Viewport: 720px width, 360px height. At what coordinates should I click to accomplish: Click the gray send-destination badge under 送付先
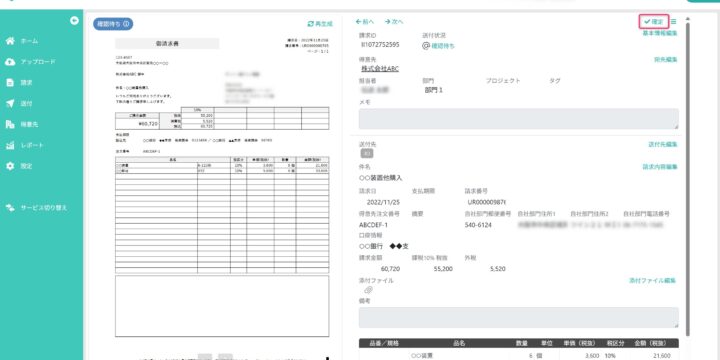pyautogui.click(x=366, y=154)
